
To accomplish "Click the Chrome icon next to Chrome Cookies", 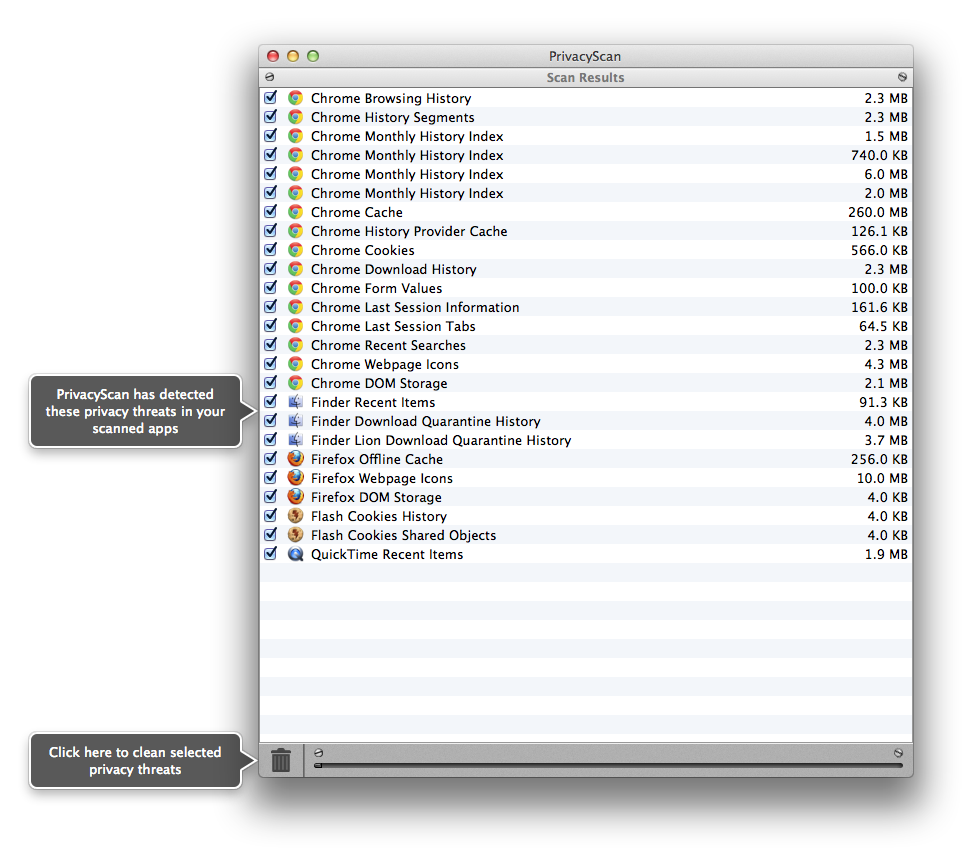I will click(295, 250).
